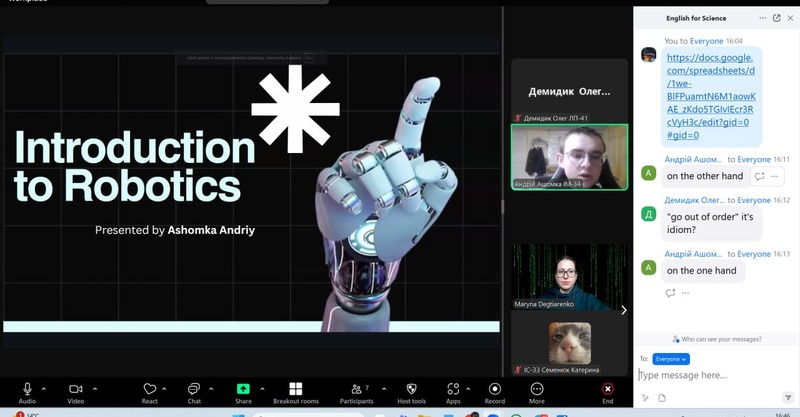Click the 'English for Science' chat title
The width and height of the screenshot is (800, 417).
(696, 18)
